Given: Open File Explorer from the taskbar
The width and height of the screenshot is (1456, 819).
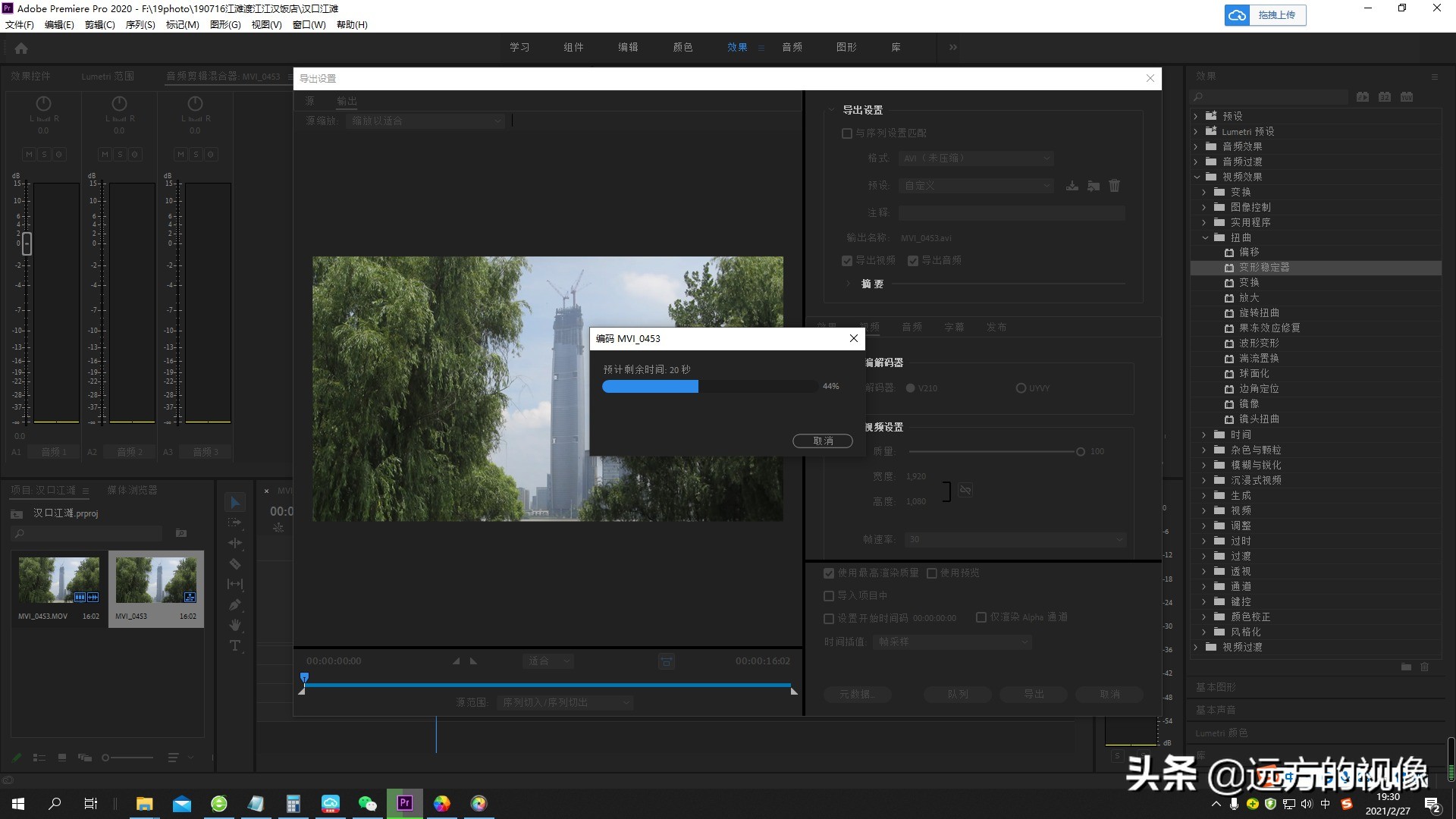Looking at the screenshot, I should pyautogui.click(x=144, y=803).
